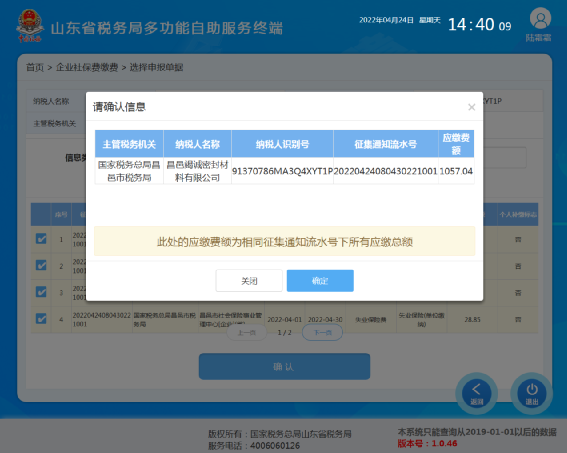Click the large 确认 button behind the dialog

[284, 367]
